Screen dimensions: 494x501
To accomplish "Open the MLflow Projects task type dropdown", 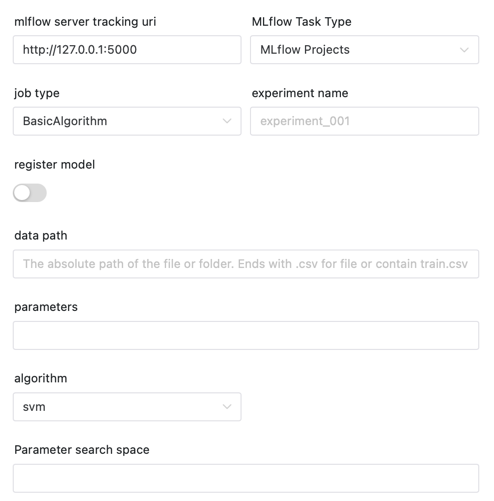I will coord(364,50).
